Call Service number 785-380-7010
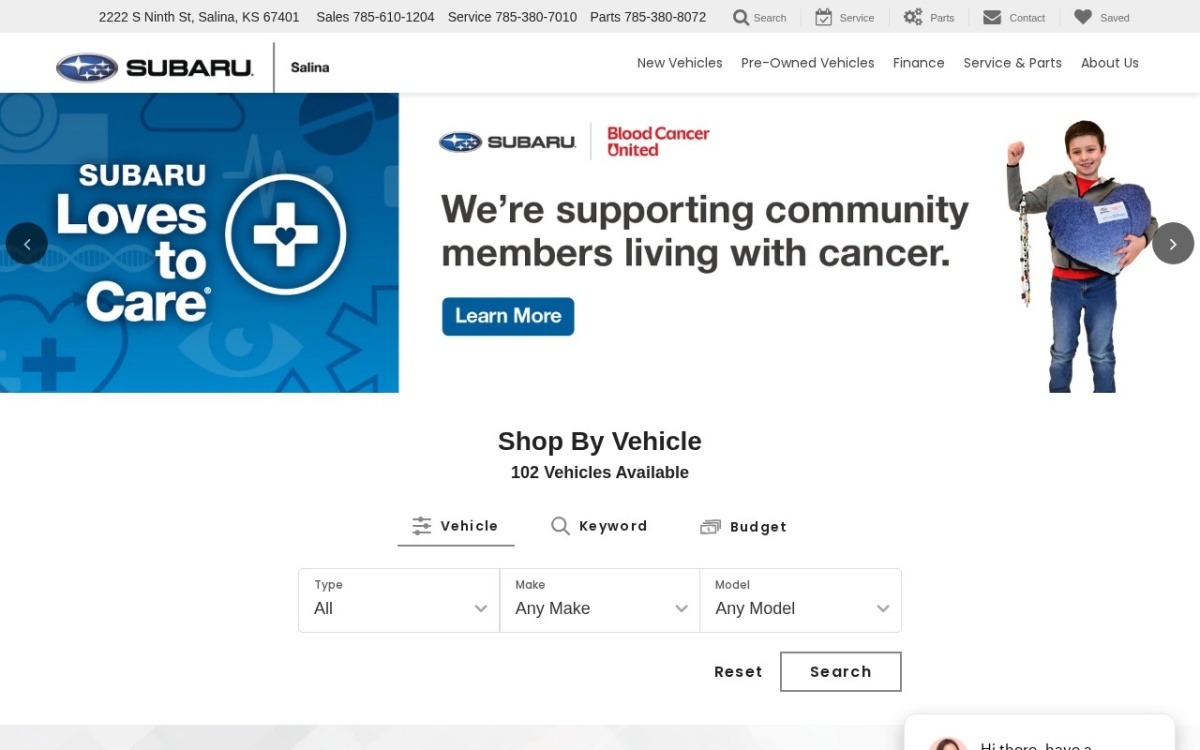 pos(512,17)
